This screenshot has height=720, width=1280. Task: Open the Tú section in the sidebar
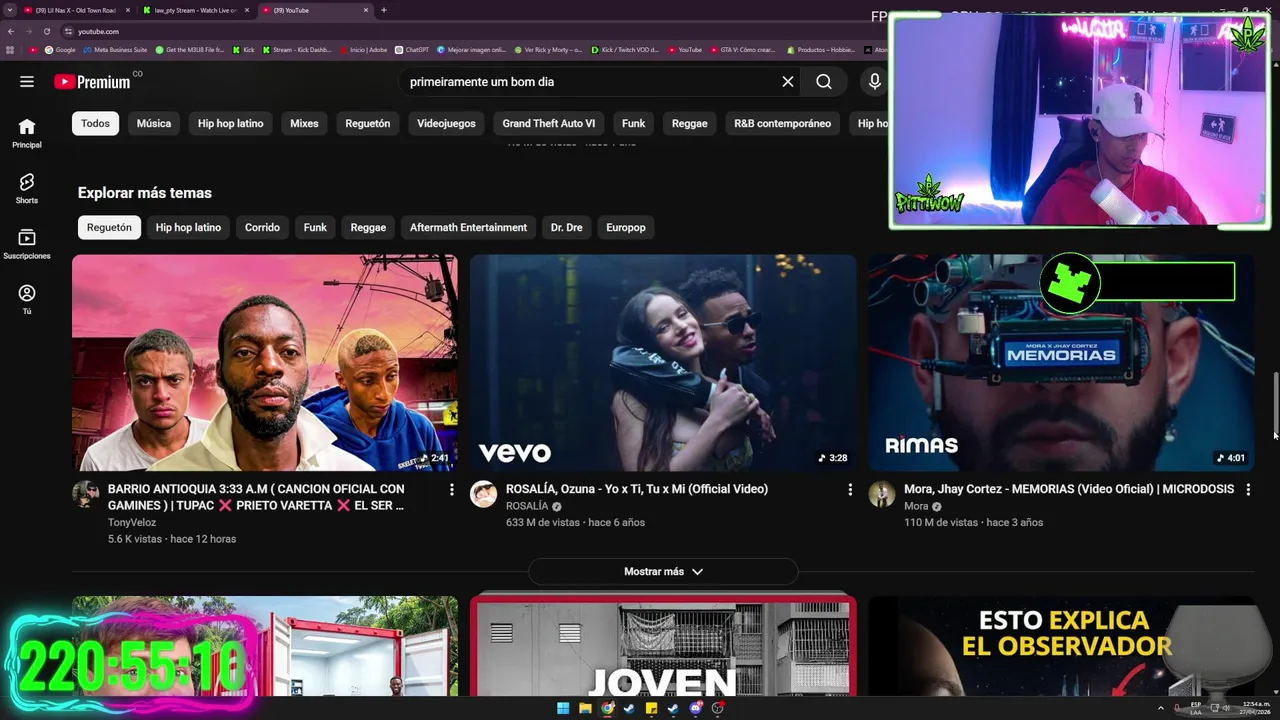(27, 299)
